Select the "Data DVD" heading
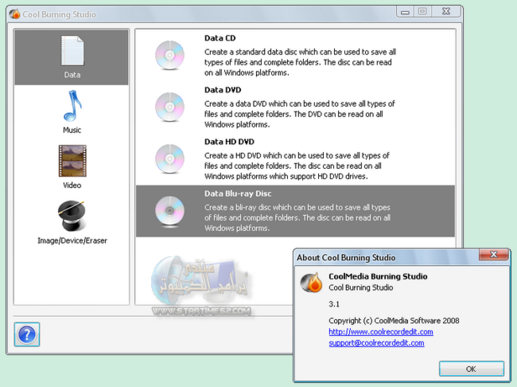This screenshot has width=517, height=387. coord(223,90)
